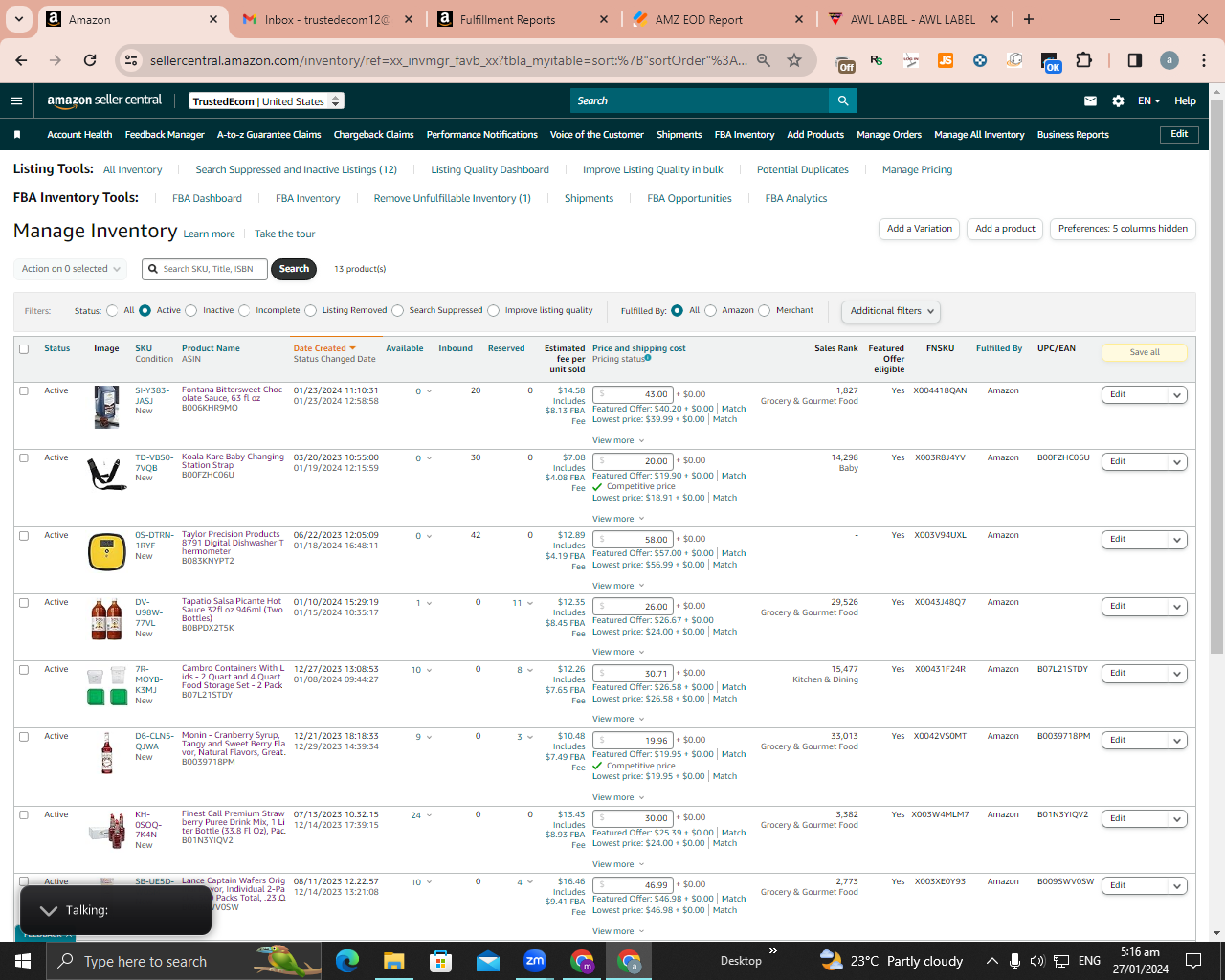Open the Listing Quality Dashboard link
The height and width of the screenshot is (980, 1225).
tap(490, 170)
